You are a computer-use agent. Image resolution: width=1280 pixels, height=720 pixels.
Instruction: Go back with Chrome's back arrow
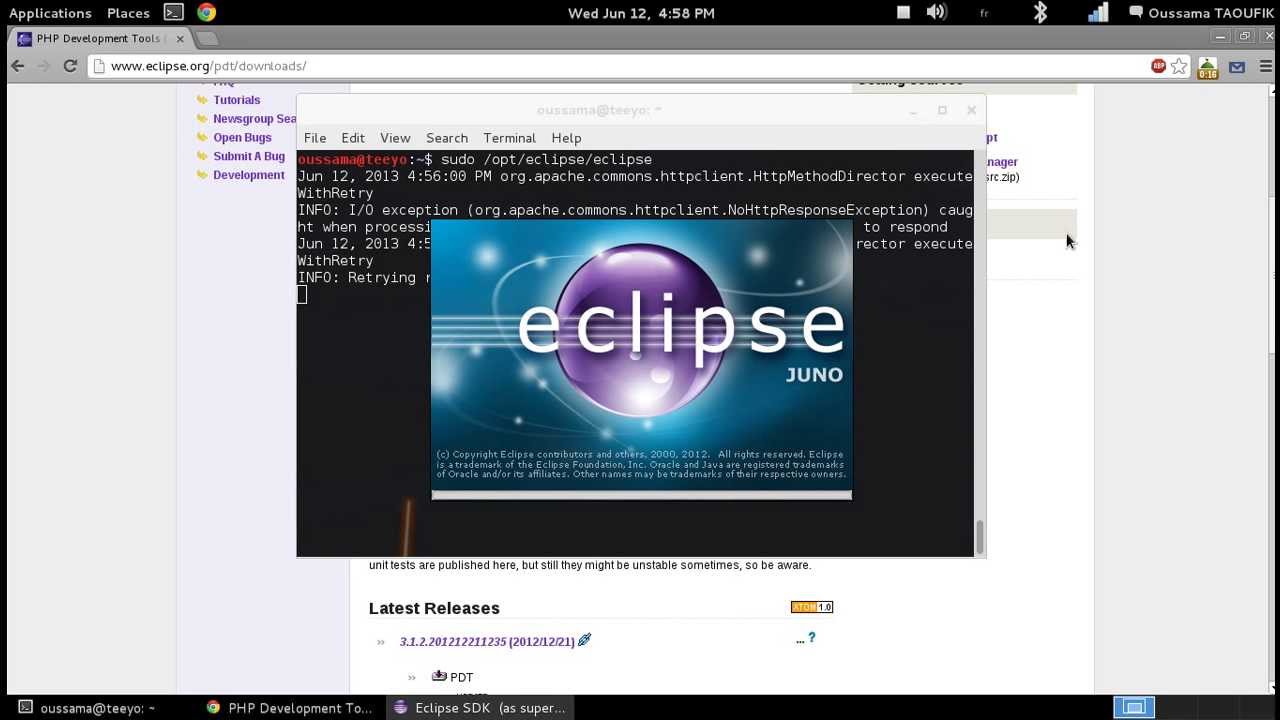click(x=18, y=66)
